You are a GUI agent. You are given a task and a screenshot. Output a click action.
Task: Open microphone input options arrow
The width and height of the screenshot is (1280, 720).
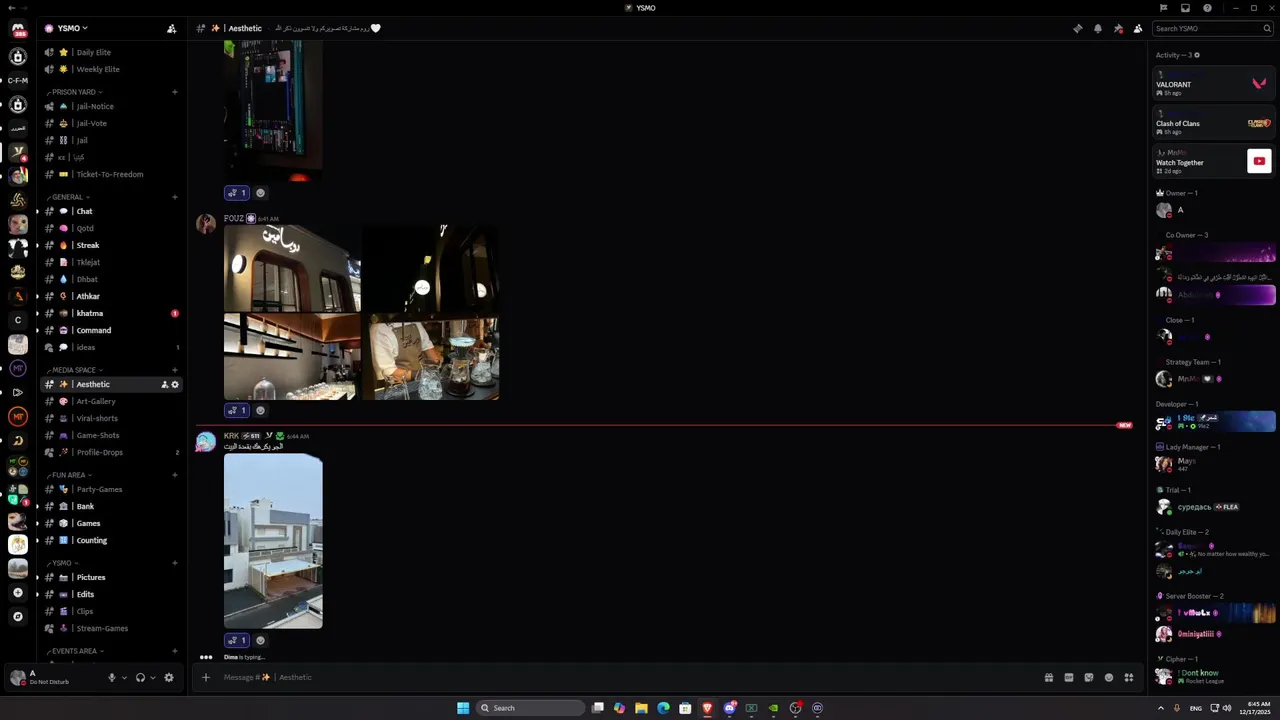coord(124,677)
